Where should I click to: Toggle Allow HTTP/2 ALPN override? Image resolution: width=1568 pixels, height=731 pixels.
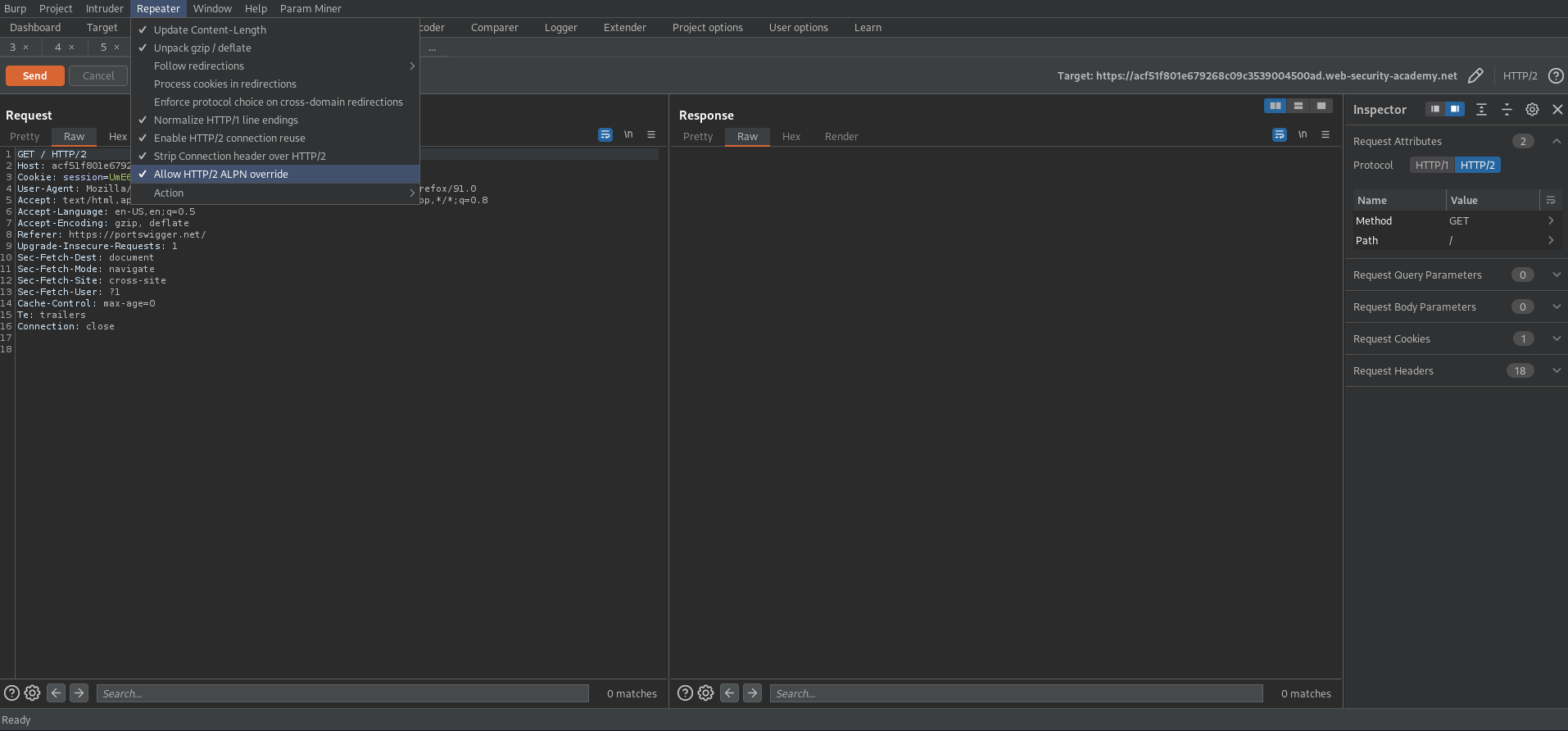point(275,174)
